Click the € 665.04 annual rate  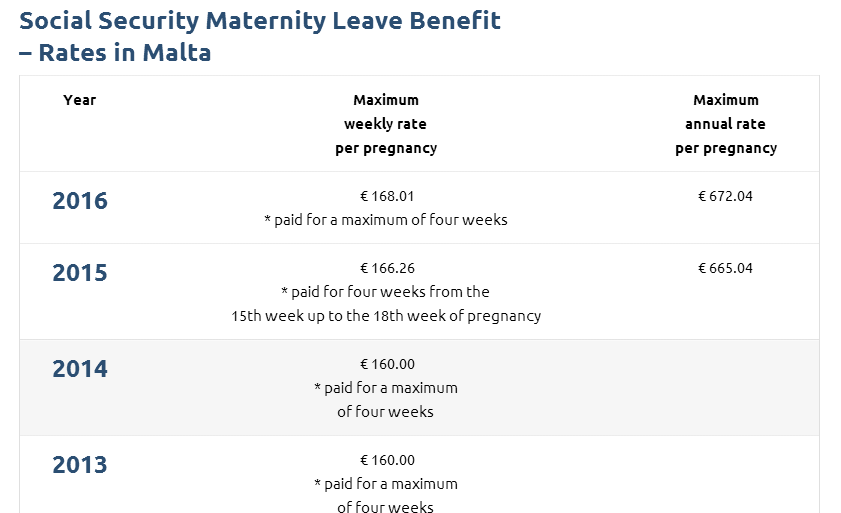tap(726, 268)
